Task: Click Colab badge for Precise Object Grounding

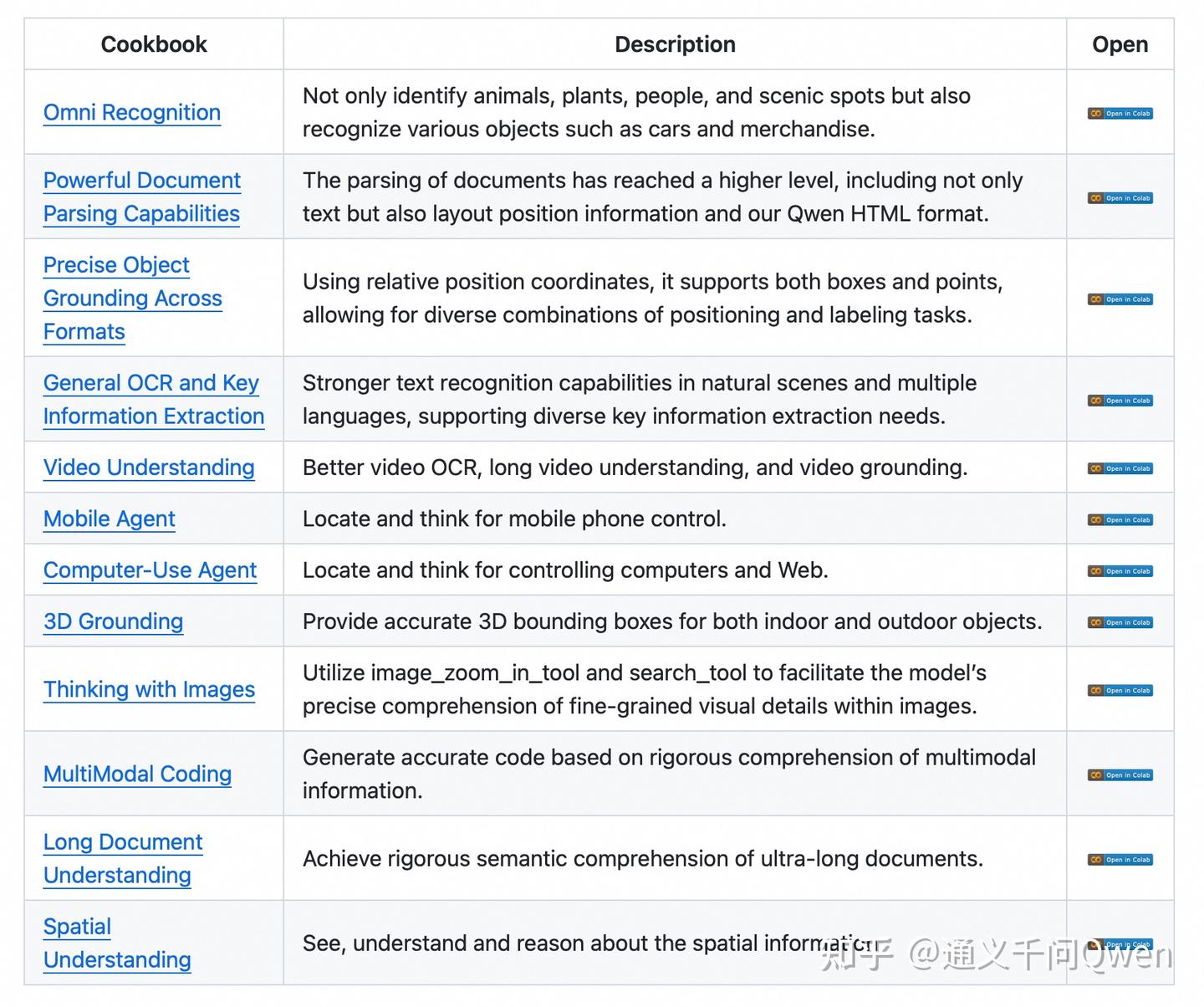Action: [1120, 299]
